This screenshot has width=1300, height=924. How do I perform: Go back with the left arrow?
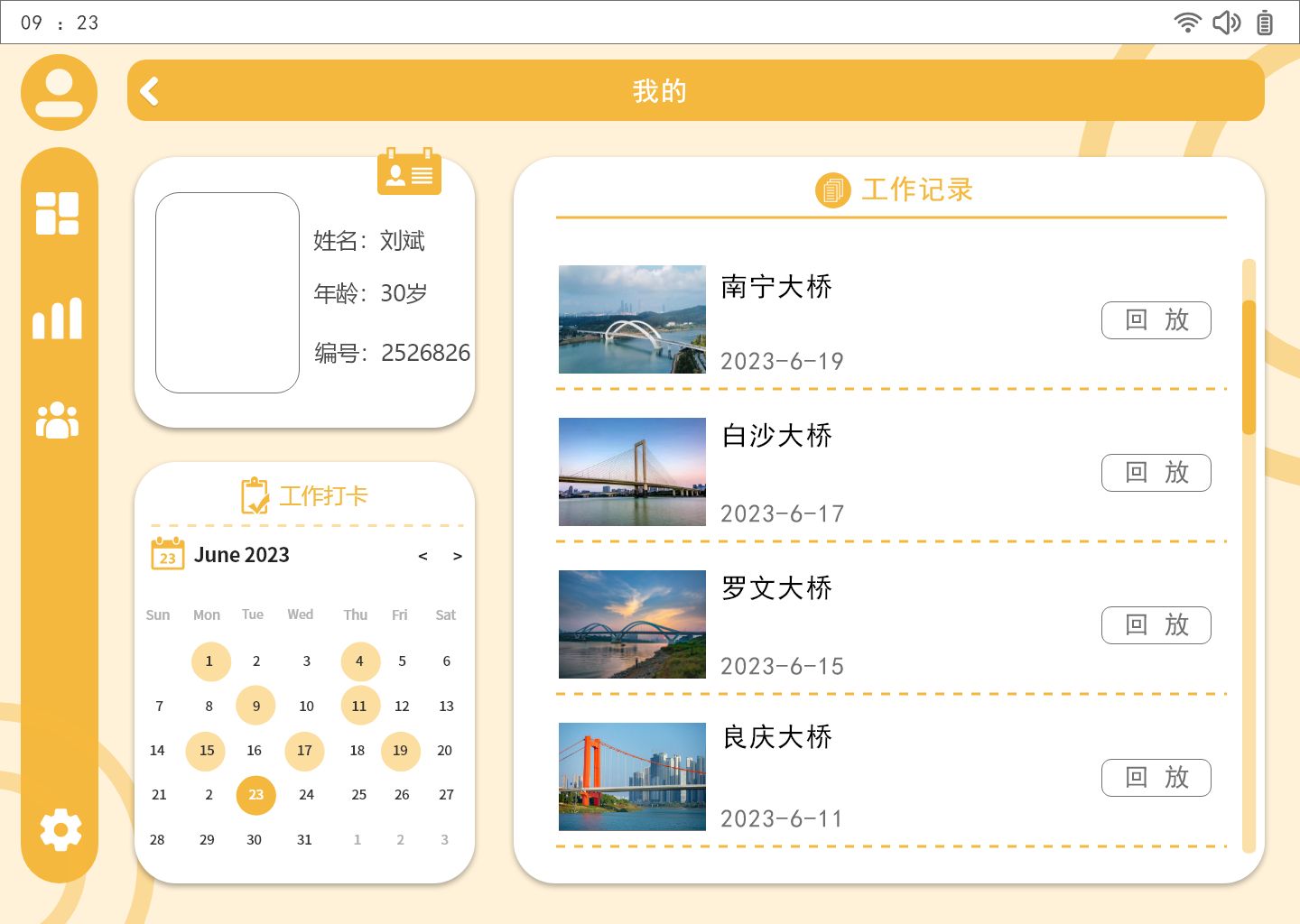(150, 91)
